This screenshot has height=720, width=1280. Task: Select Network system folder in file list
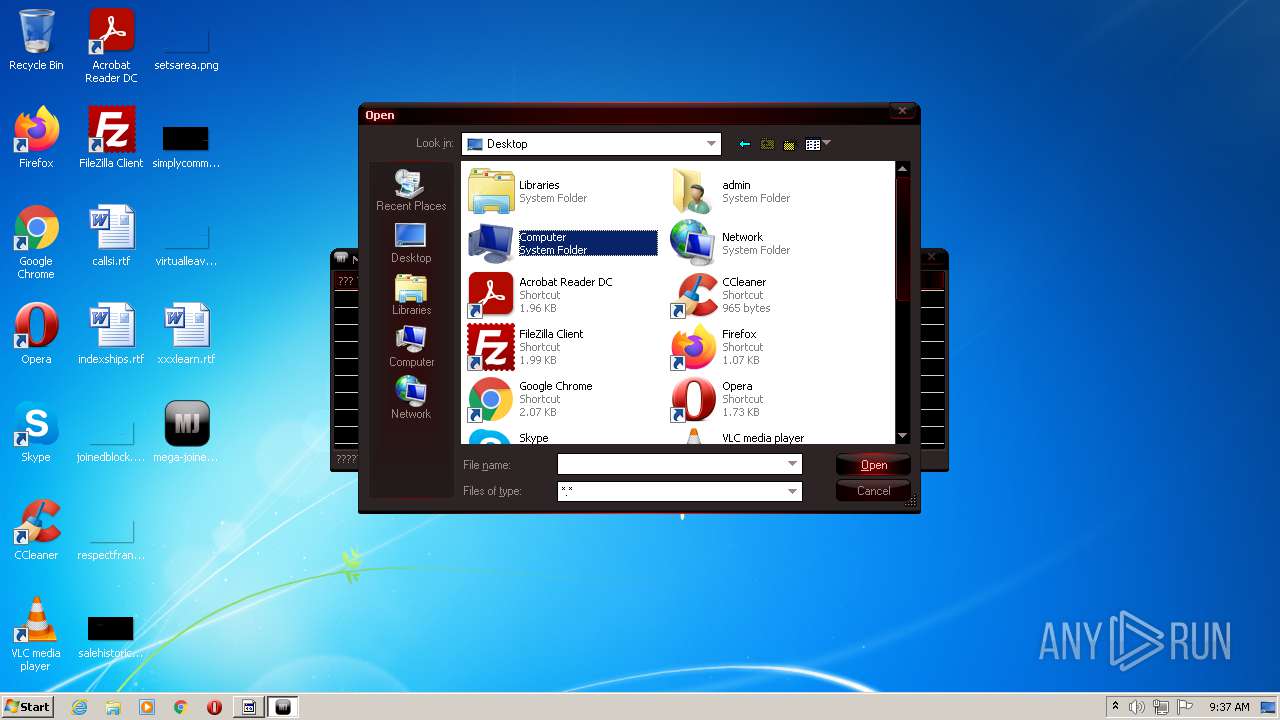point(766,243)
